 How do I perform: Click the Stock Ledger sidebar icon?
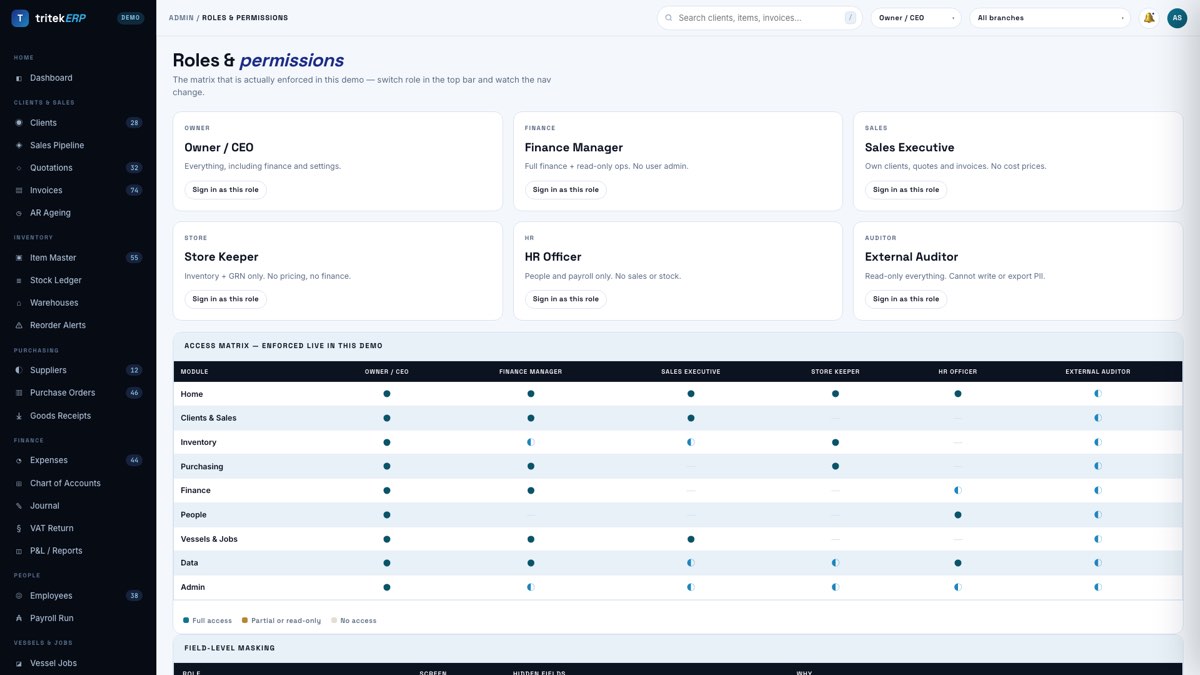19,280
